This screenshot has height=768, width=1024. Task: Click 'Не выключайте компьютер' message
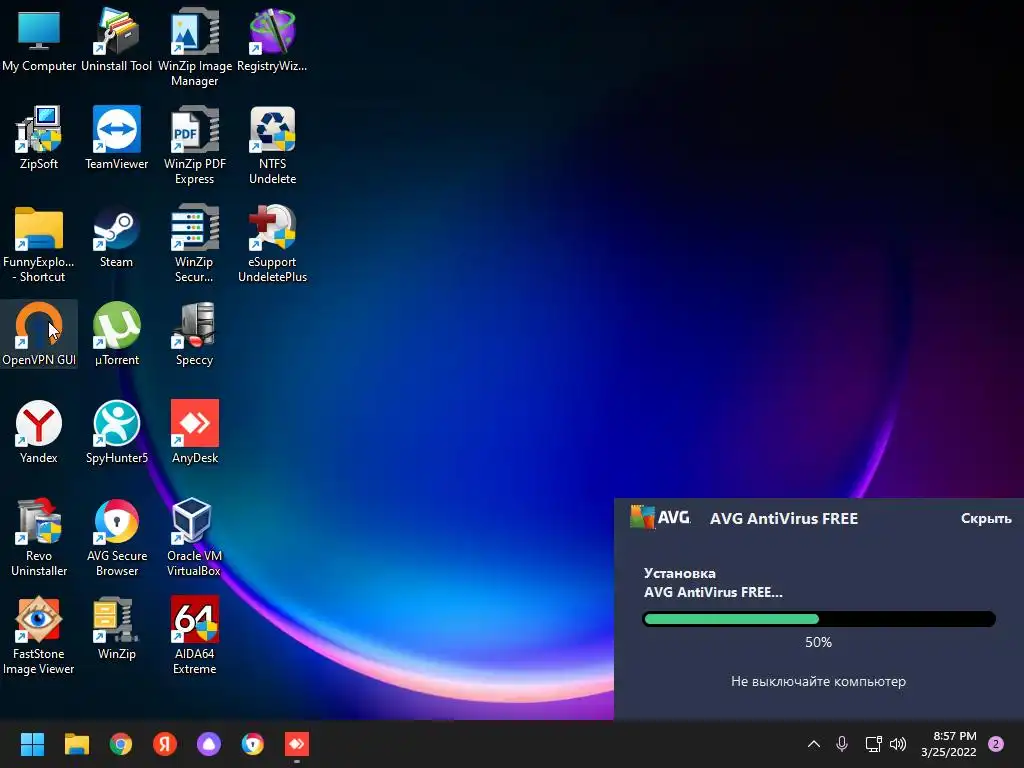click(818, 681)
